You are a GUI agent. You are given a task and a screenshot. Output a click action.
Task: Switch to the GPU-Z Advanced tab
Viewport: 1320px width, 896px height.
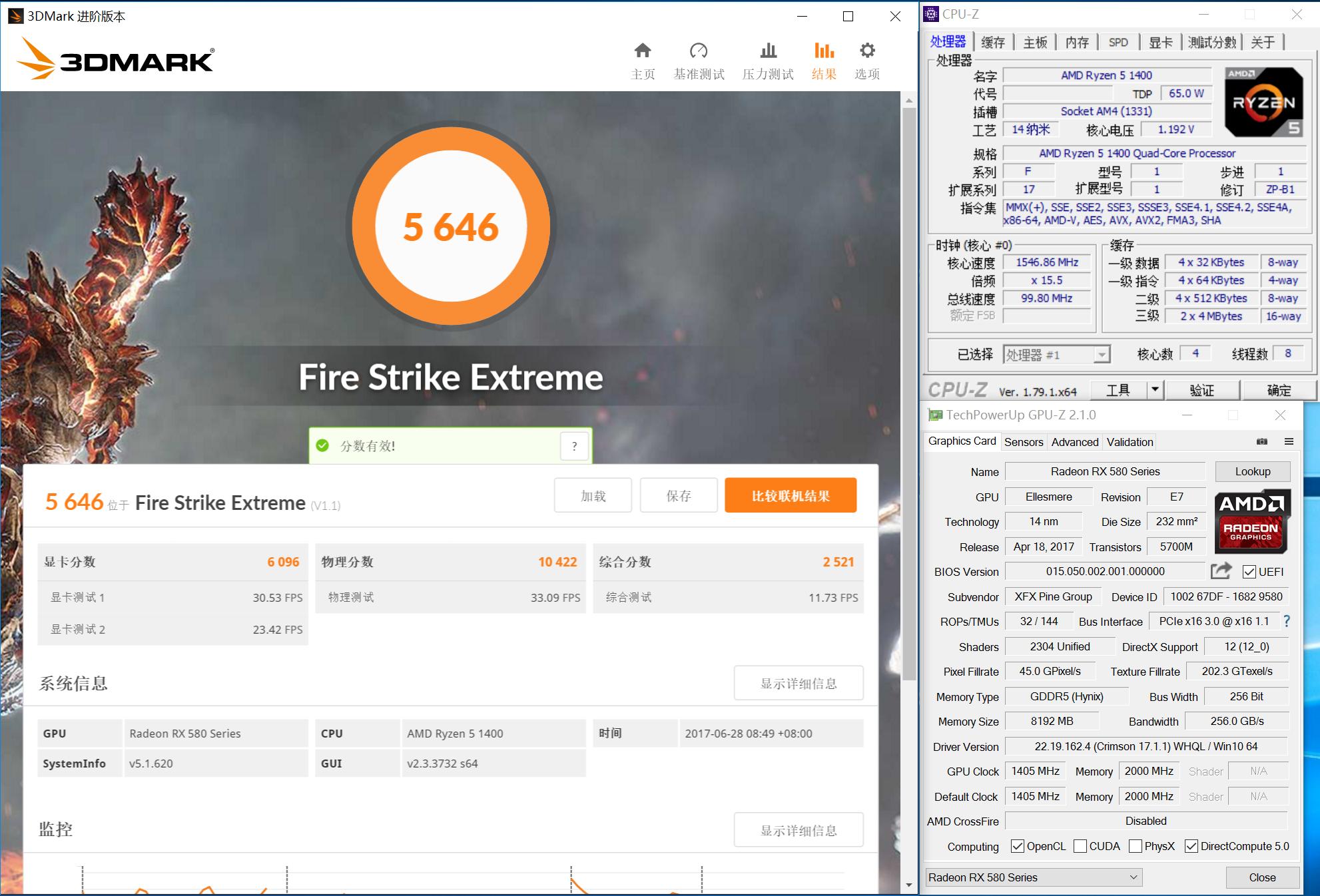coord(1075,442)
